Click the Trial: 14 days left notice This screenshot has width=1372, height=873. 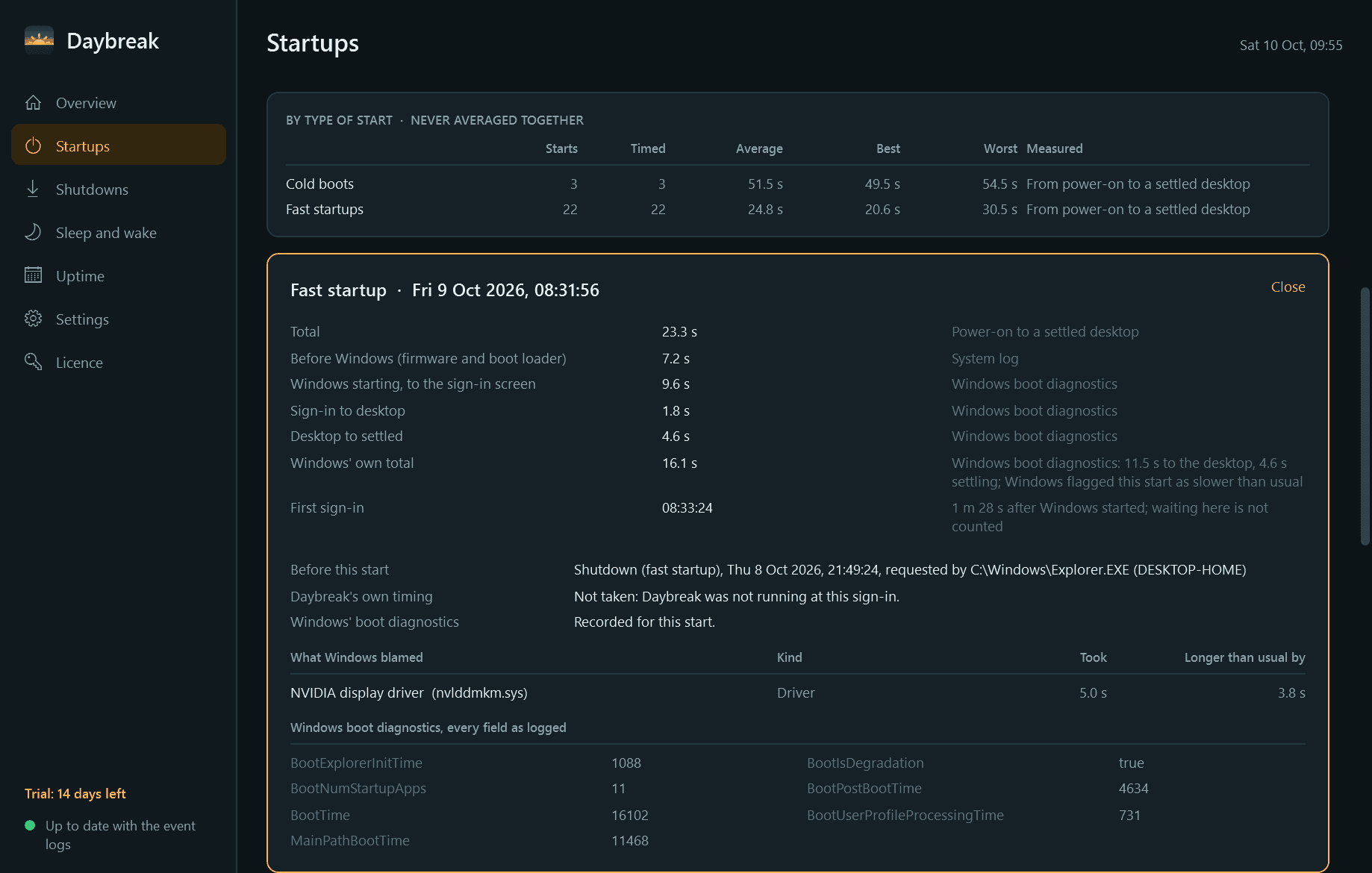pos(75,794)
